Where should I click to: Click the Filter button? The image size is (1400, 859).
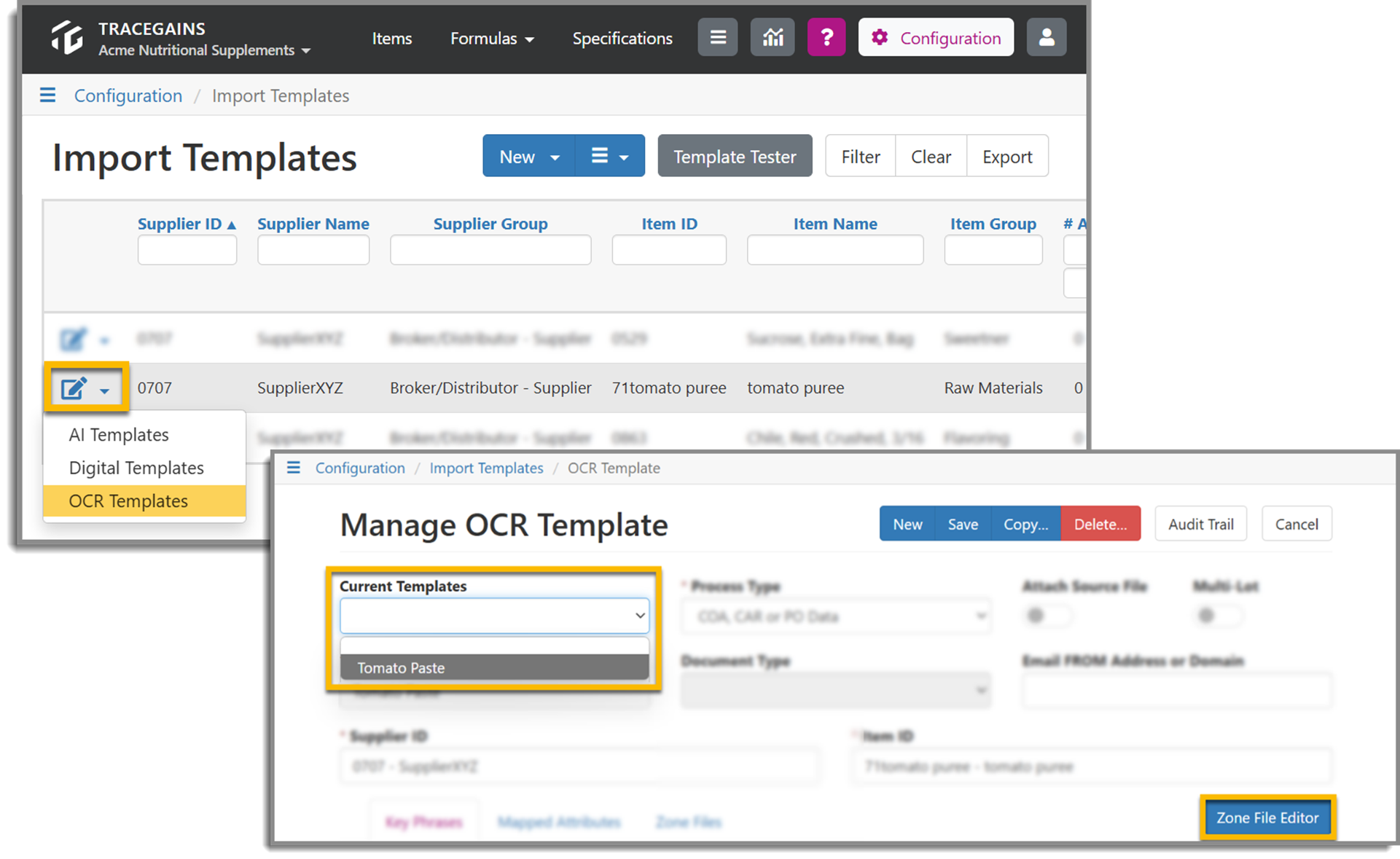point(861,156)
